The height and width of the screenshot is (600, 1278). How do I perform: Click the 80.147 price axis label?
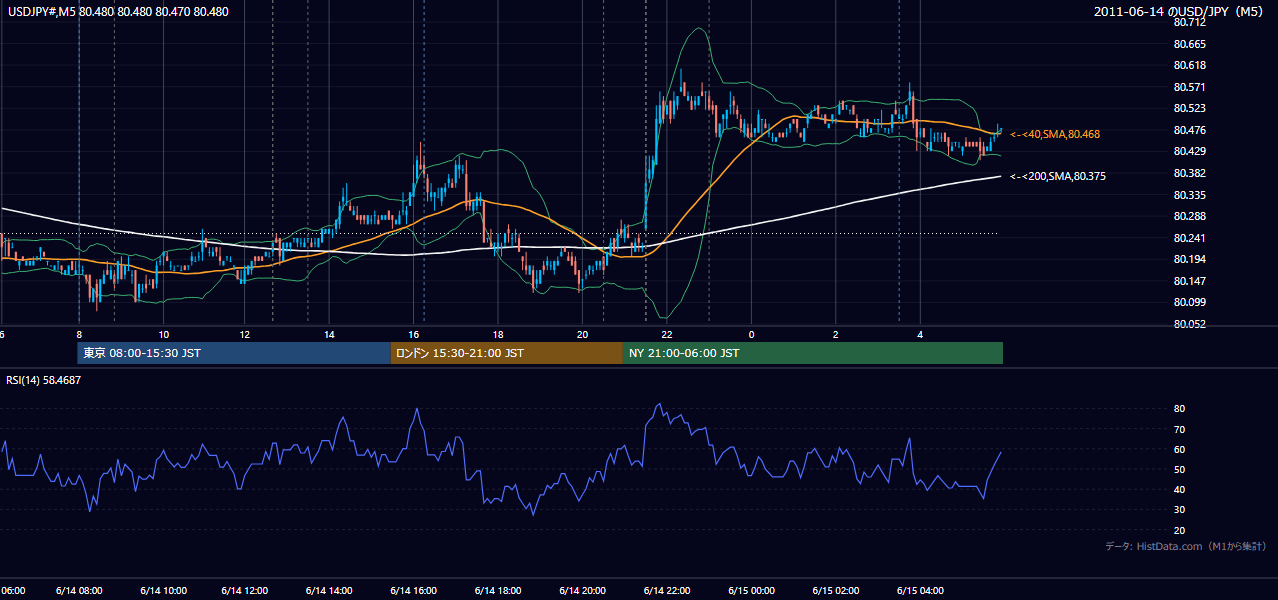point(1189,281)
